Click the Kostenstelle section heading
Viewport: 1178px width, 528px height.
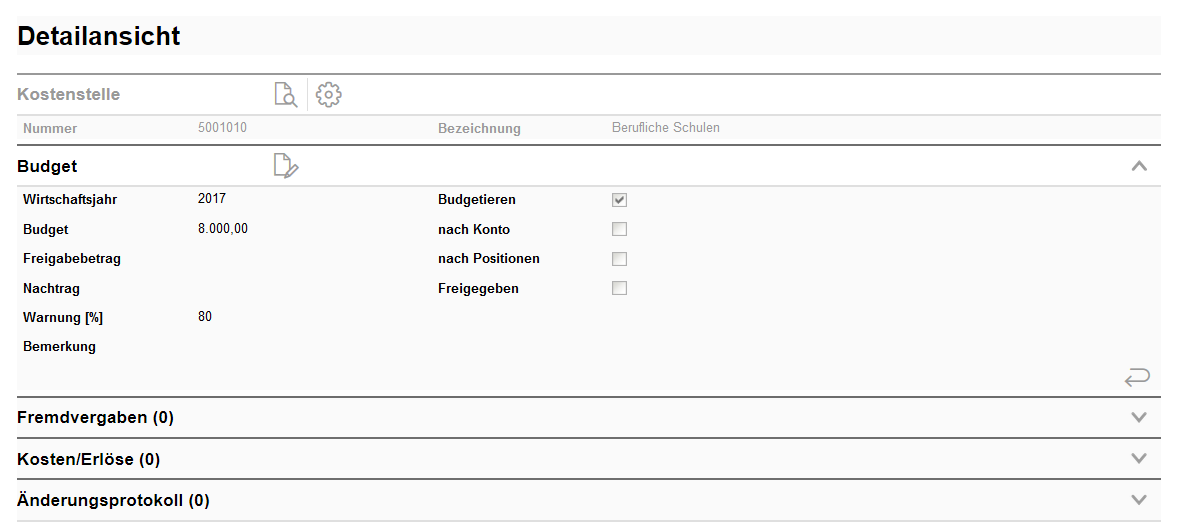coord(69,95)
